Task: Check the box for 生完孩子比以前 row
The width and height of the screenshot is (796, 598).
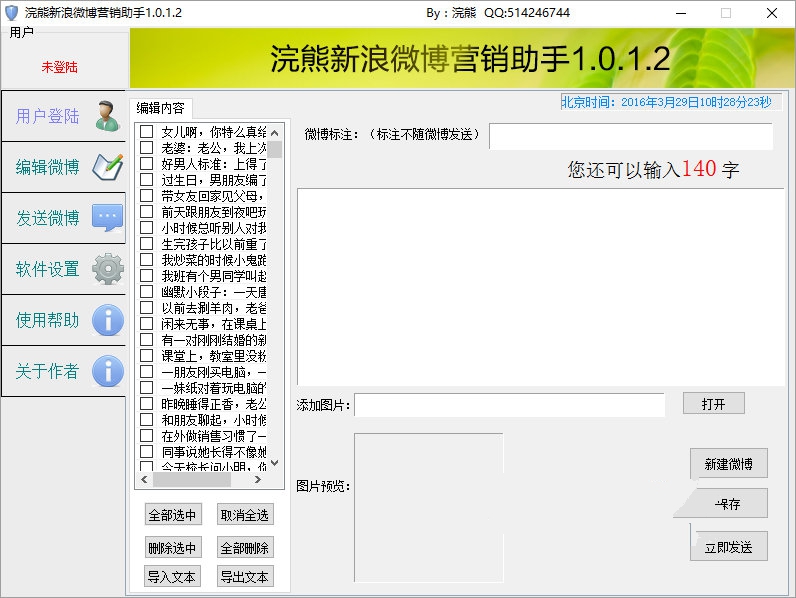Action: point(147,244)
